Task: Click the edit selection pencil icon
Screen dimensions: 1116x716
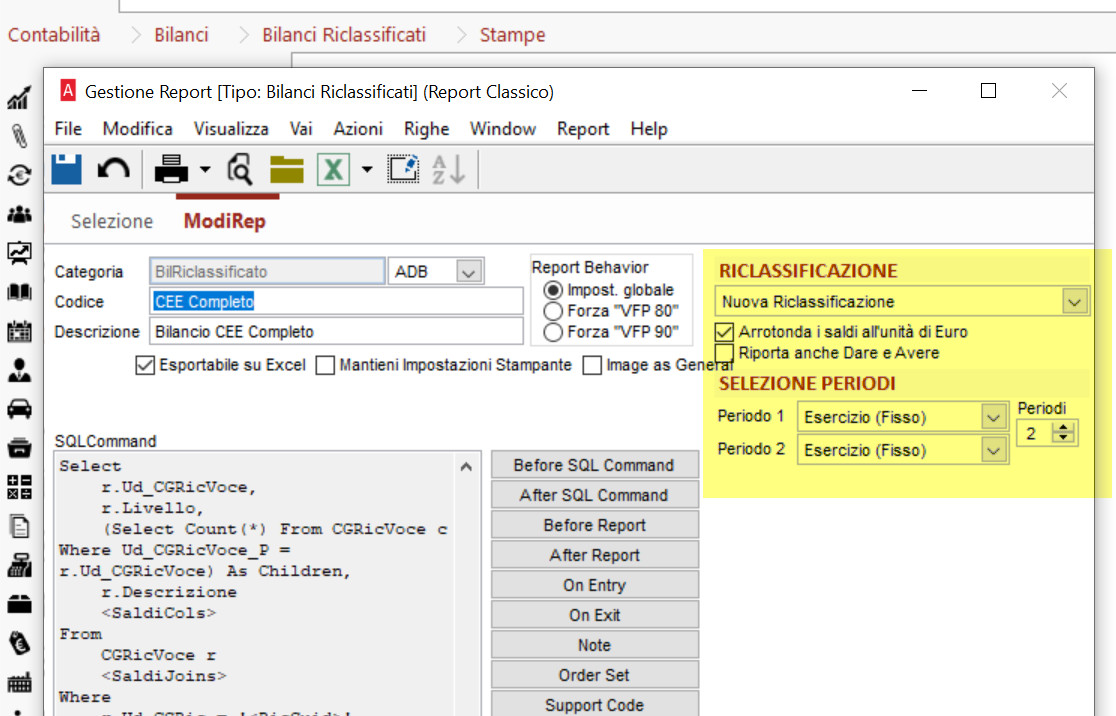Action: pos(404,169)
